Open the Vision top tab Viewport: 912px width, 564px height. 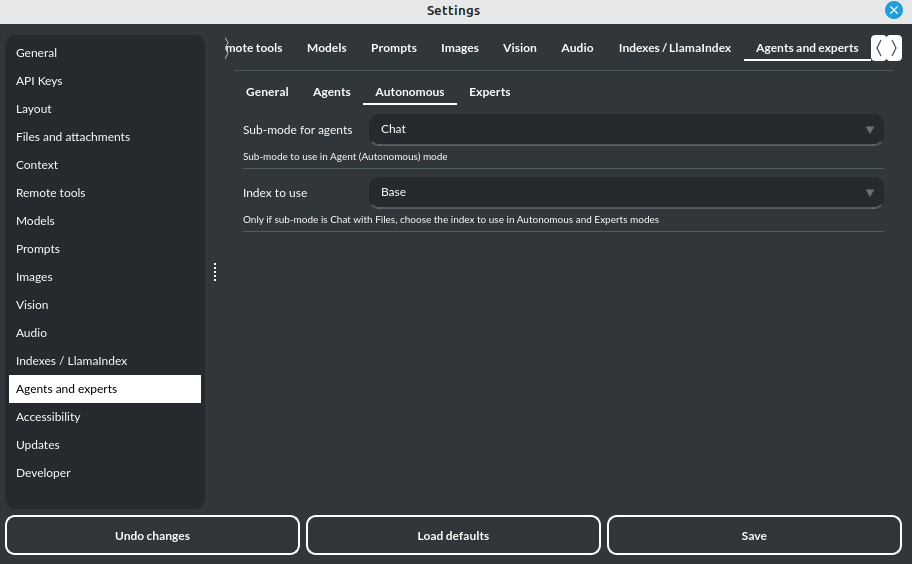pos(519,48)
